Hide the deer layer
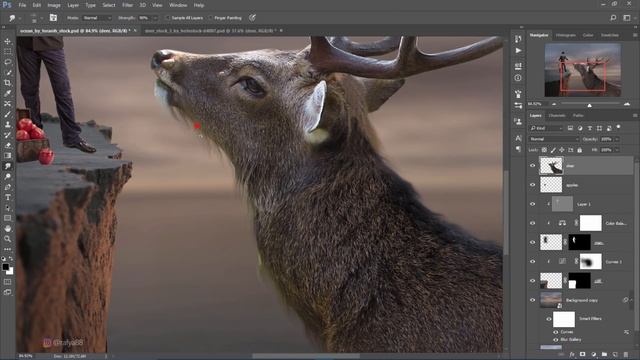Screen dimensions: 640x360 (532, 166)
